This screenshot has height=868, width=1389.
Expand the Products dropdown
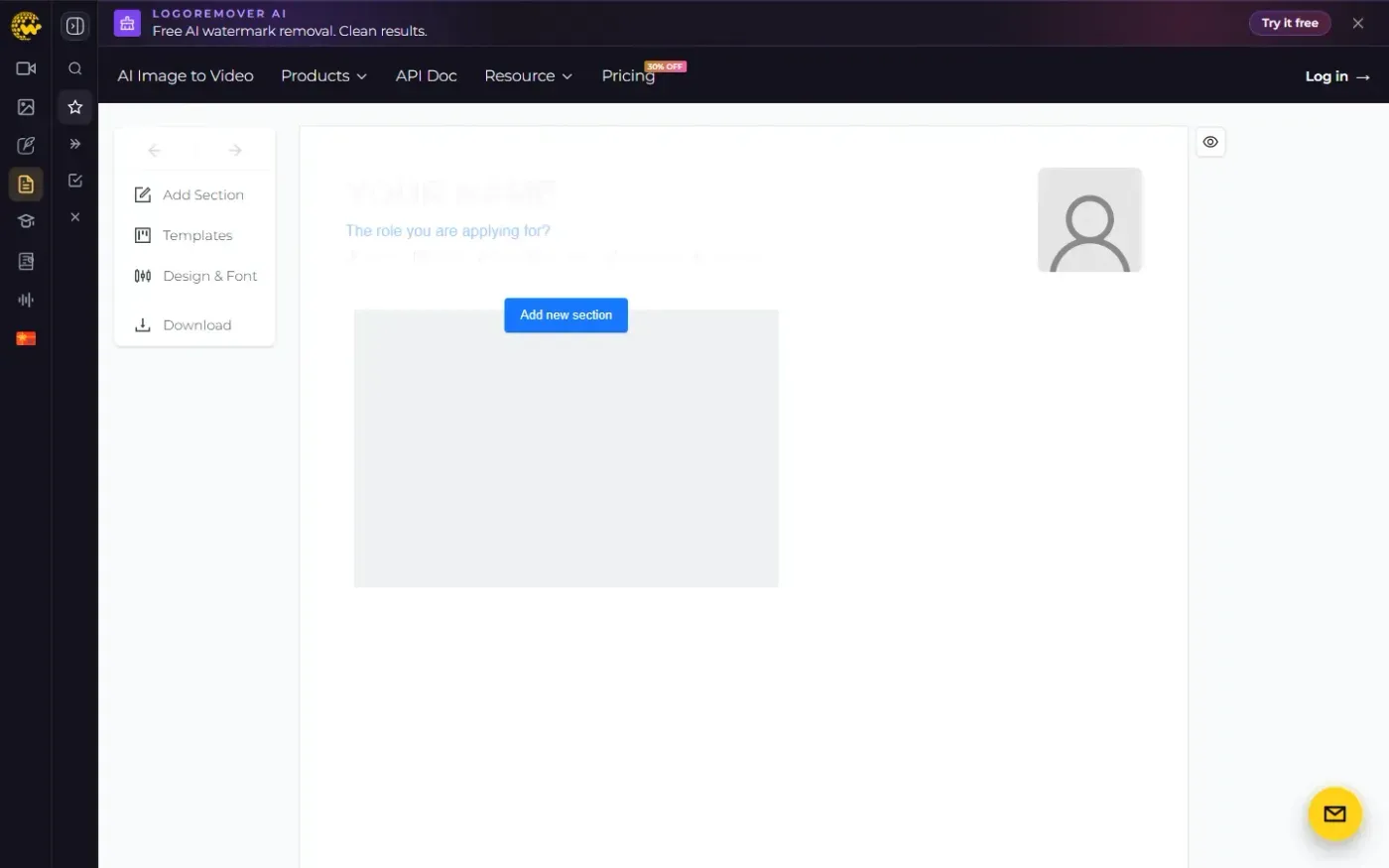point(323,75)
